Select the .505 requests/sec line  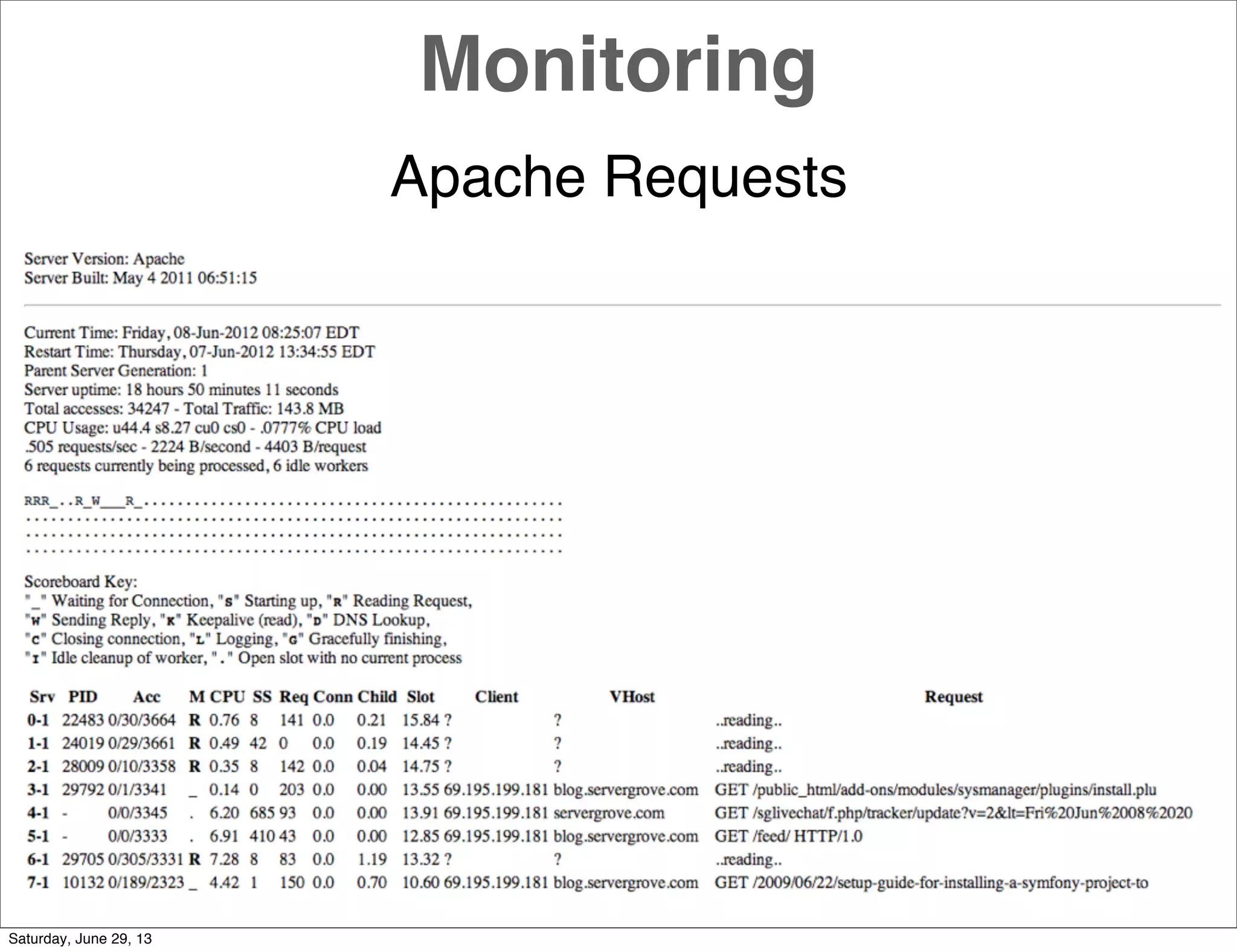195,447
